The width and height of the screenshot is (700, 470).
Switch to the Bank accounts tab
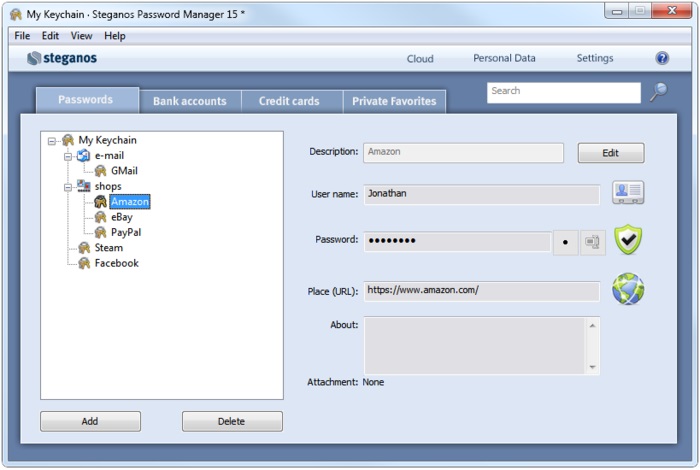pos(190,101)
